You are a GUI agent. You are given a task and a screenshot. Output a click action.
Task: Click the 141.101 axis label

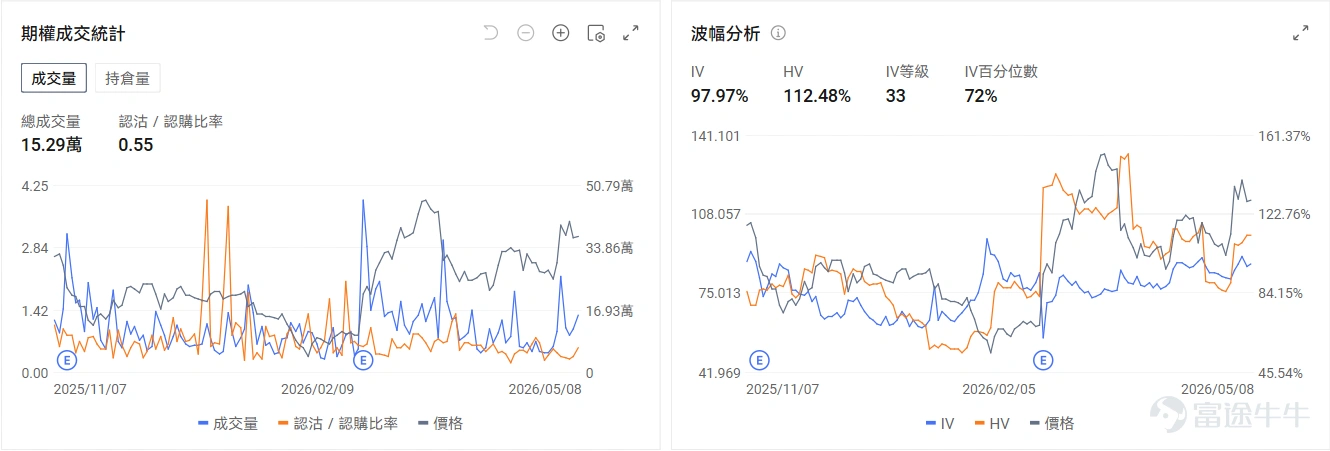pos(716,136)
